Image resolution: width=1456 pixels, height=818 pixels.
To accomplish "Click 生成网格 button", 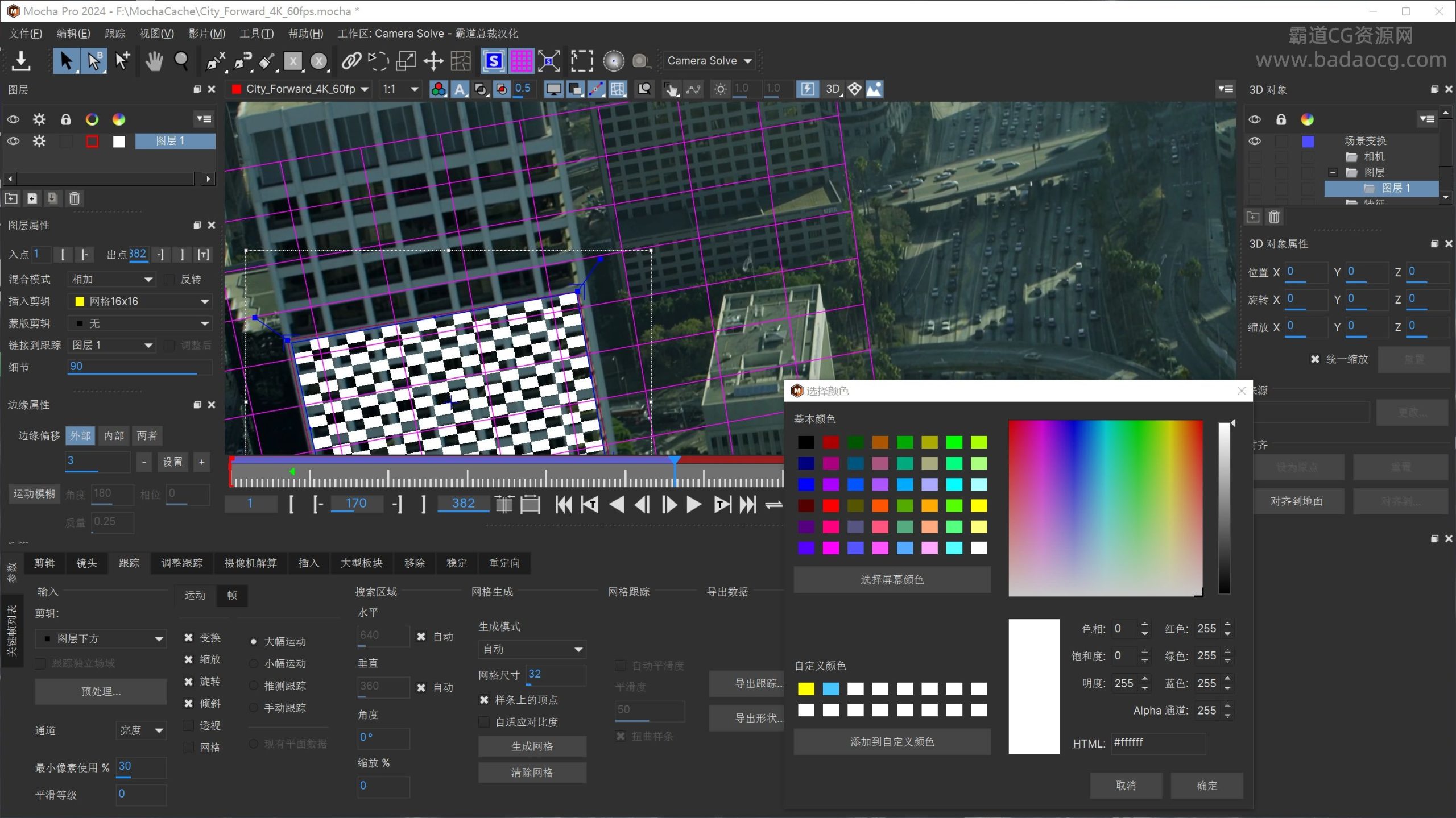I will coord(532,746).
